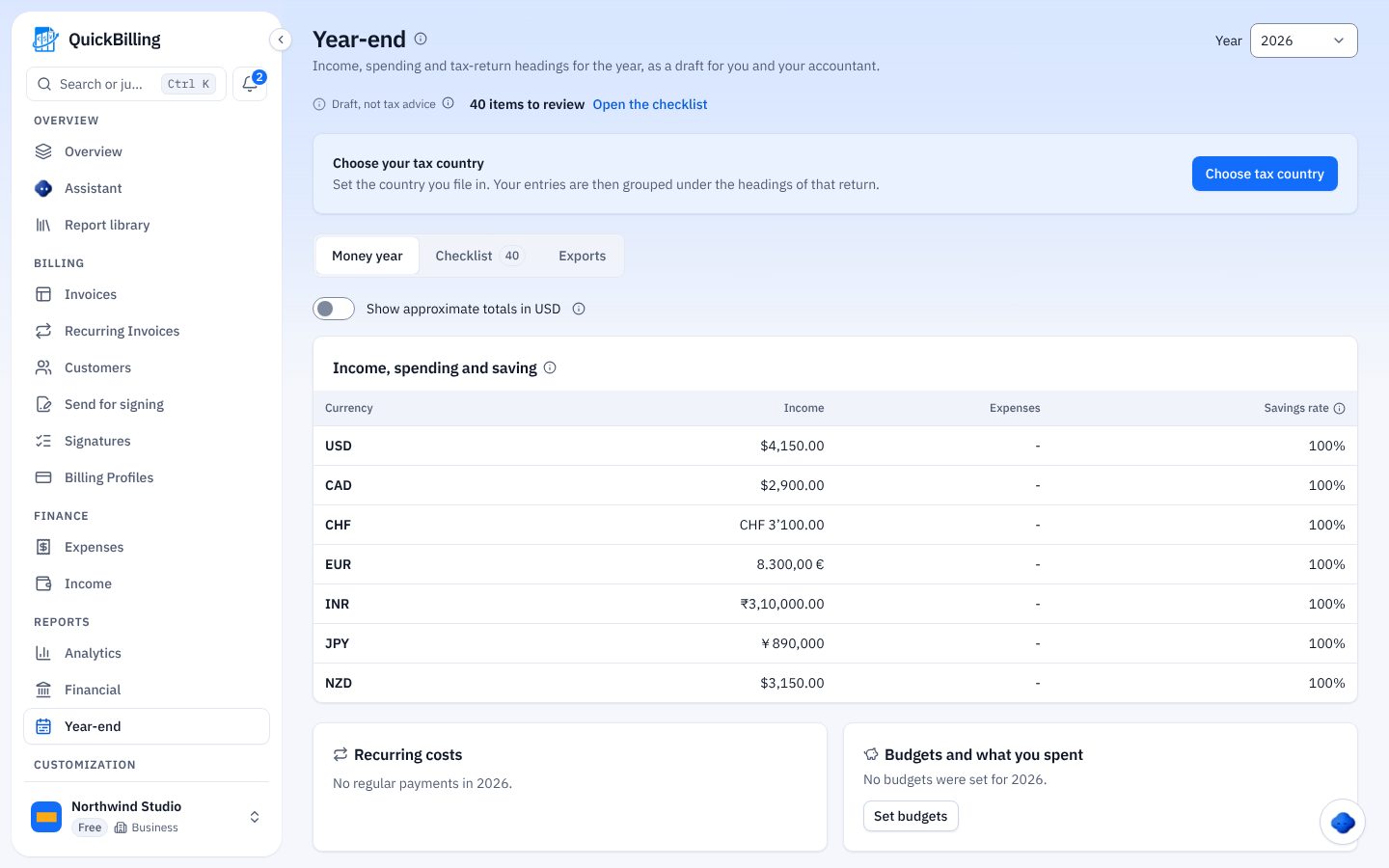Click the QuickBilling logo icon
Image resolution: width=1389 pixels, height=868 pixels.
(45, 40)
